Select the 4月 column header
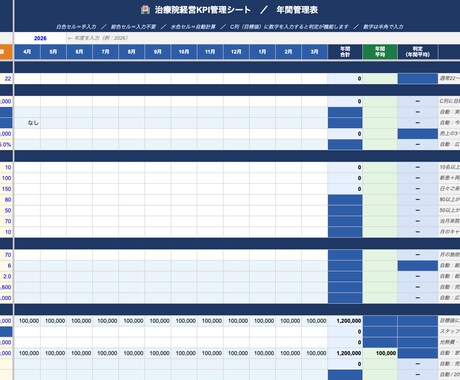This screenshot has height=380, width=460. point(27,52)
